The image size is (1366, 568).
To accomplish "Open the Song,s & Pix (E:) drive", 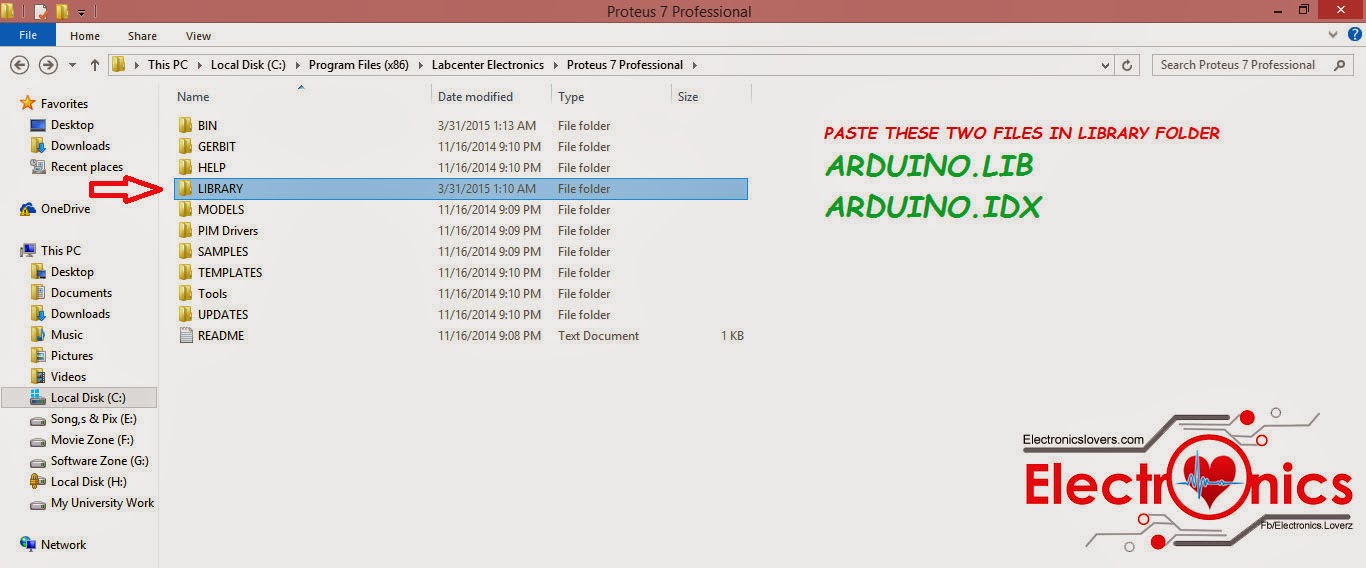I will click(x=94, y=419).
